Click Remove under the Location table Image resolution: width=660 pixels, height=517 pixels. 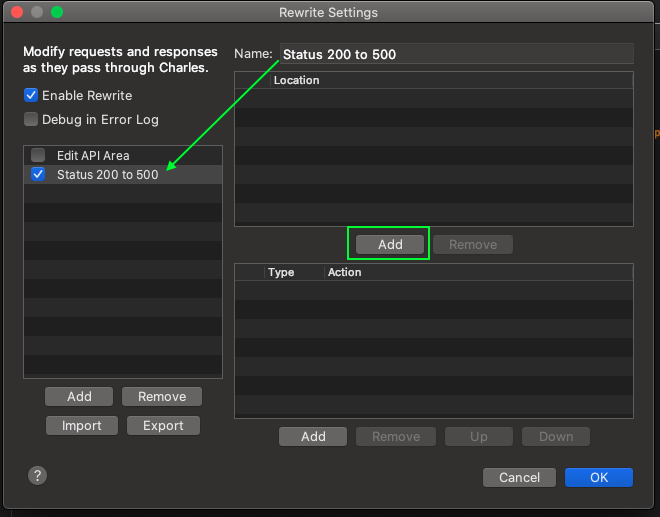point(473,245)
